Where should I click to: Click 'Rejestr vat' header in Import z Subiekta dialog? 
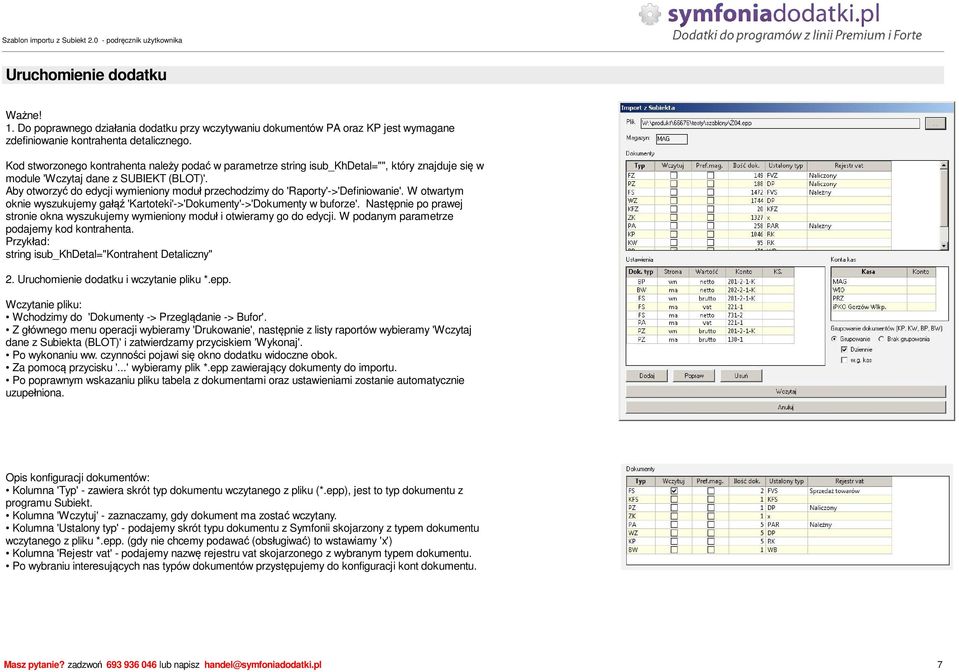click(849, 166)
